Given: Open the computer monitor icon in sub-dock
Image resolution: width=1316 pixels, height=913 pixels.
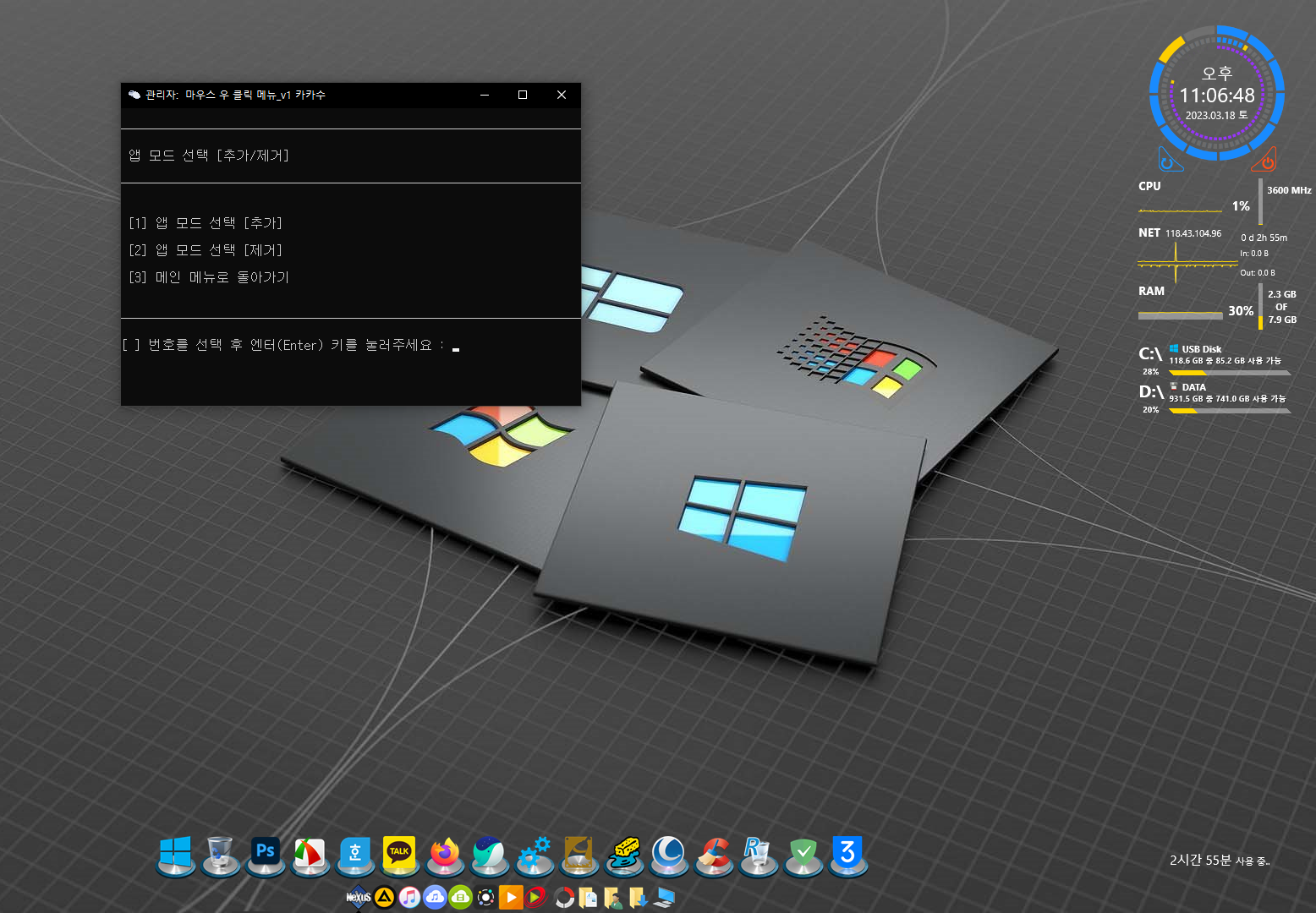Looking at the screenshot, I should click(x=664, y=897).
